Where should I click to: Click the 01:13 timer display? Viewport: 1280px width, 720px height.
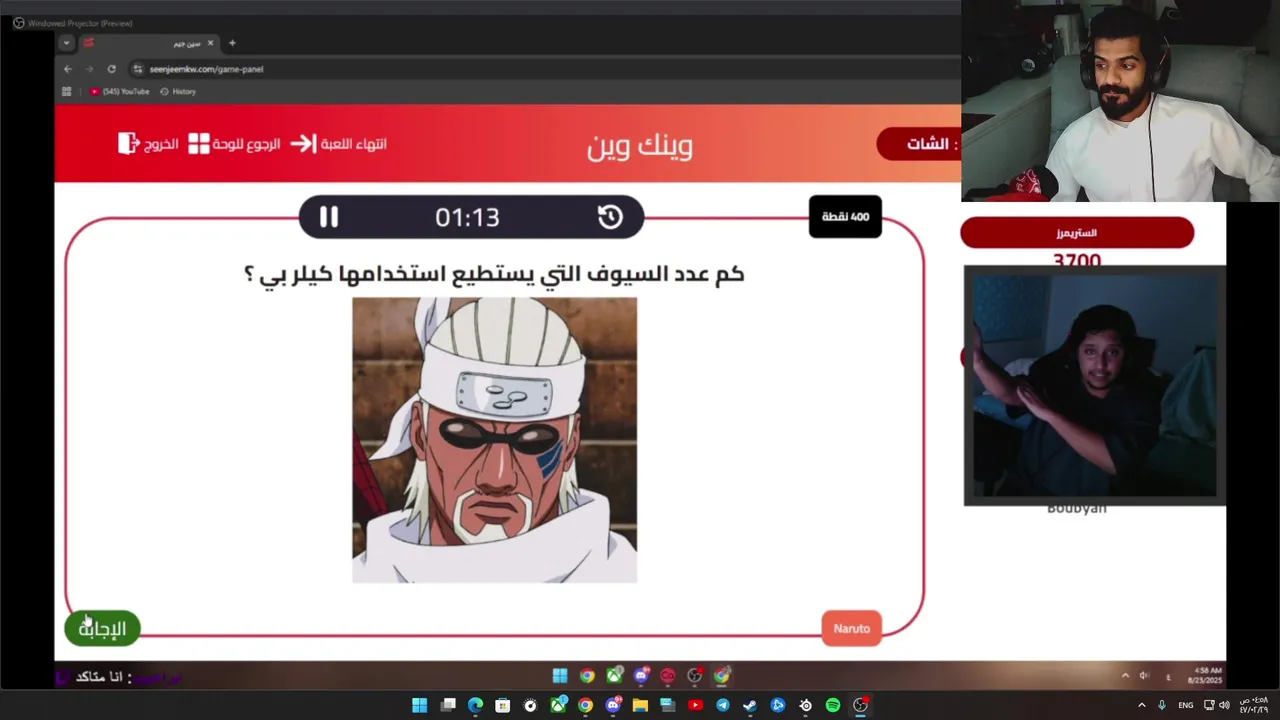coord(467,218)
